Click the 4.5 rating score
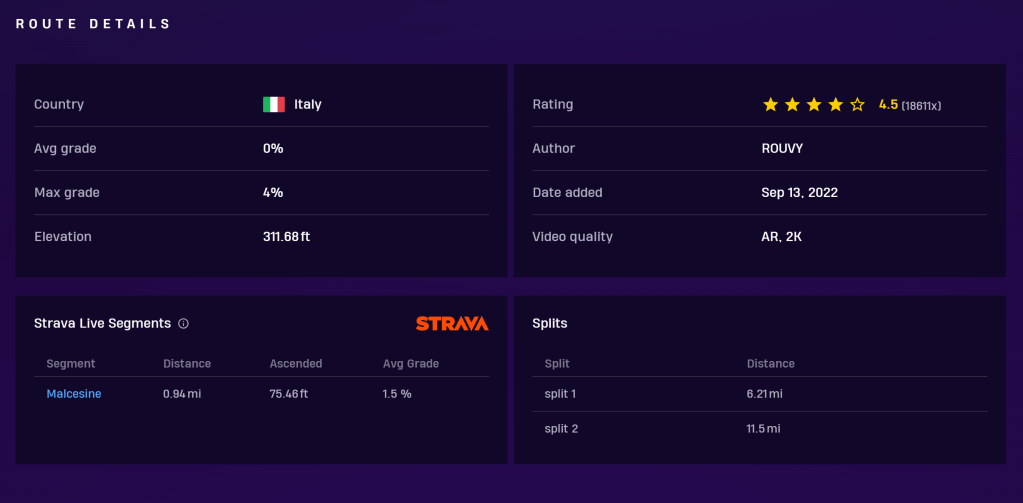Screen dimensions: 1023x503 (x=888, y=104)
